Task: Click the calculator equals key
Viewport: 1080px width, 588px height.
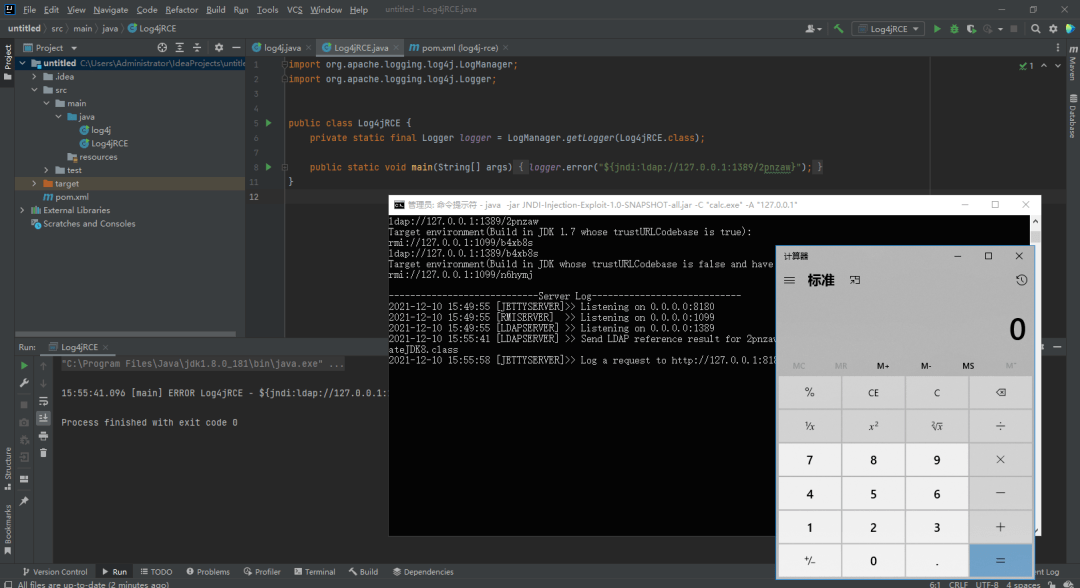Action: click(x=1000, y=561)
